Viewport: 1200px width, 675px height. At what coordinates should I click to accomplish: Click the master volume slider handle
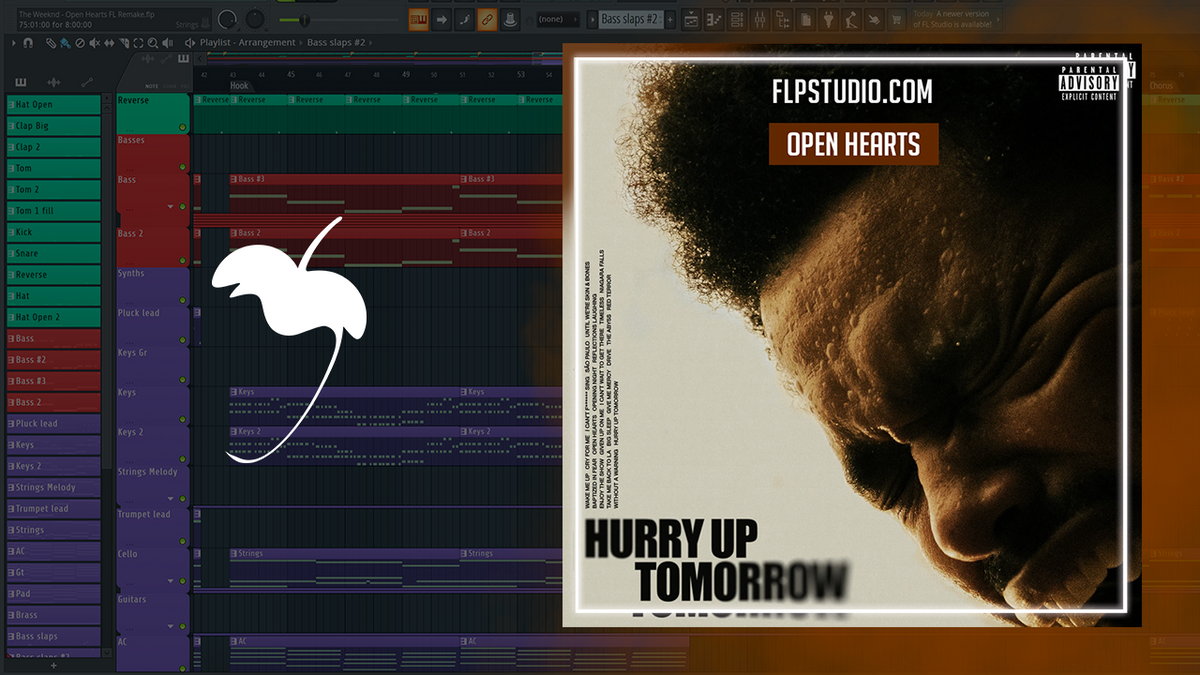[x=304, y=19]
